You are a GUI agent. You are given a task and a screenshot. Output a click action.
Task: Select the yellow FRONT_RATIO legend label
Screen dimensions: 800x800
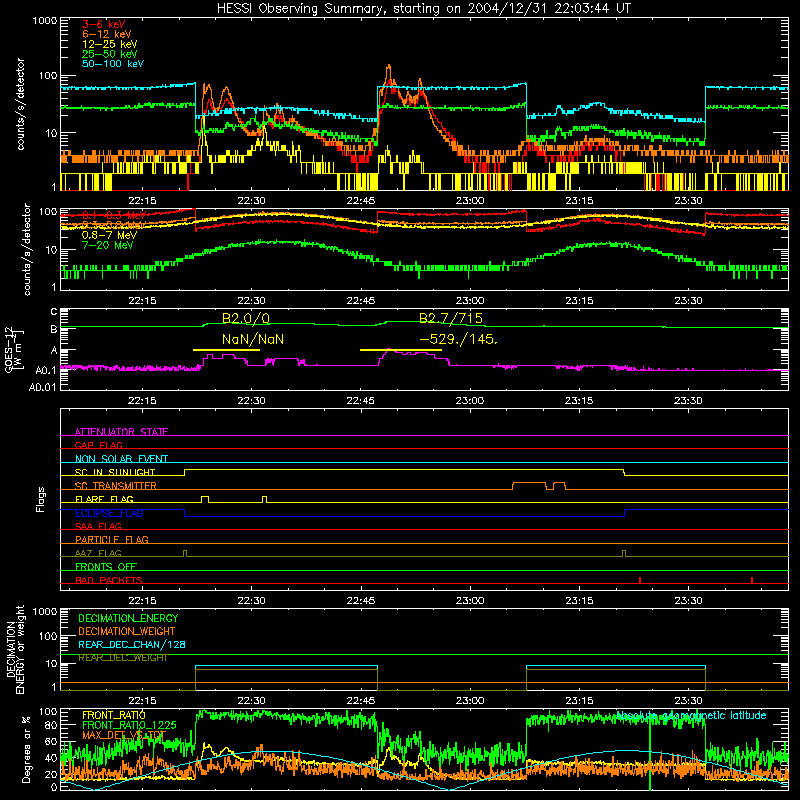114,715
